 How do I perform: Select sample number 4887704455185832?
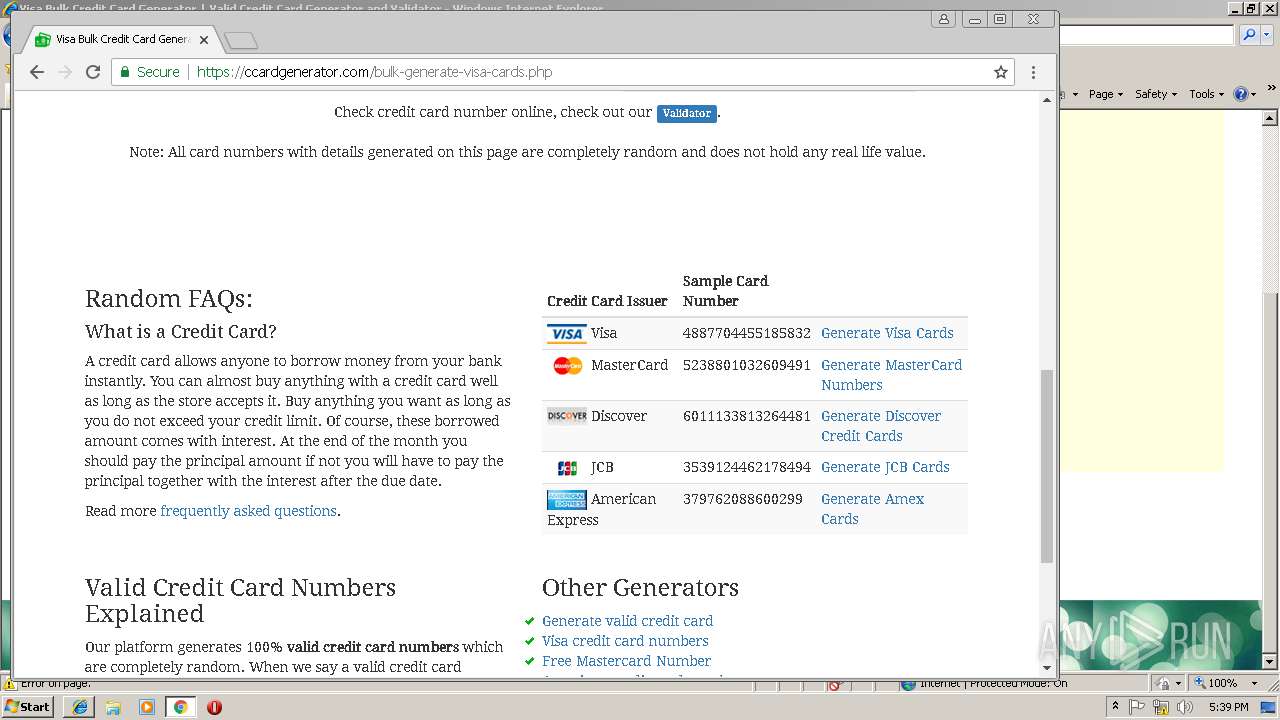pos(747,333)
